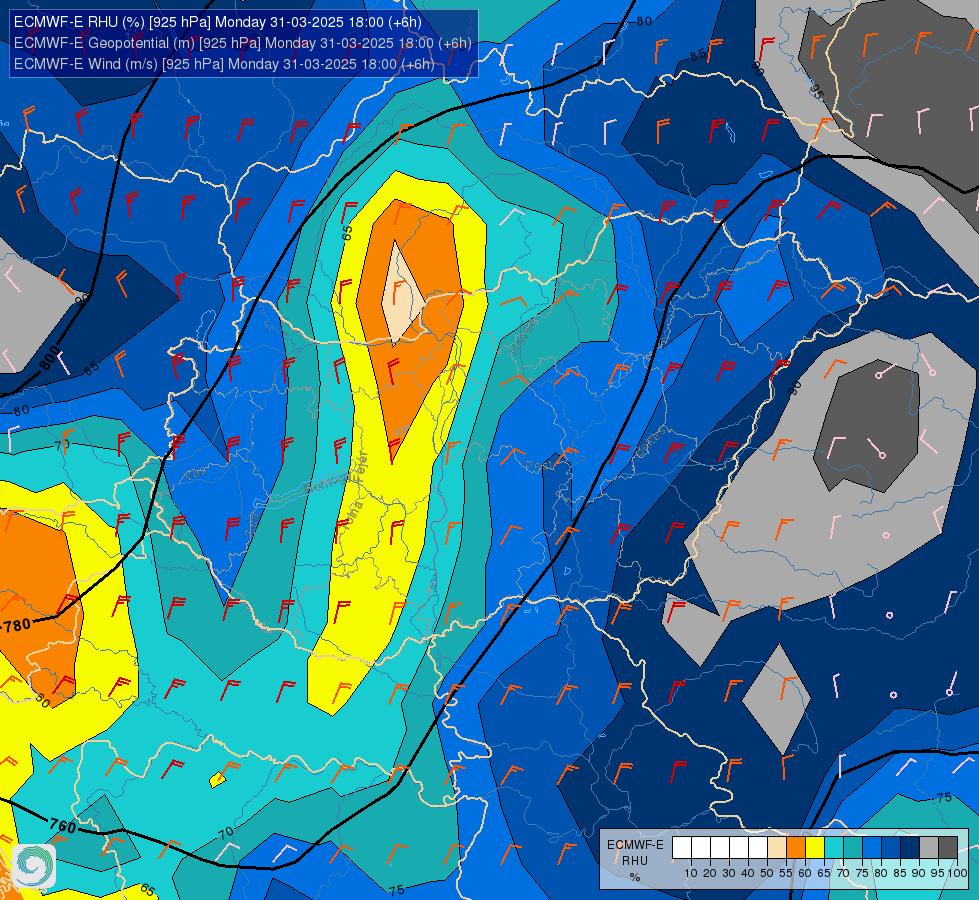Image resolution: width=979 pixels, height=900 pixels.
Task: Pick the orange 55–60% legend swatch
Action: (795, 848)
